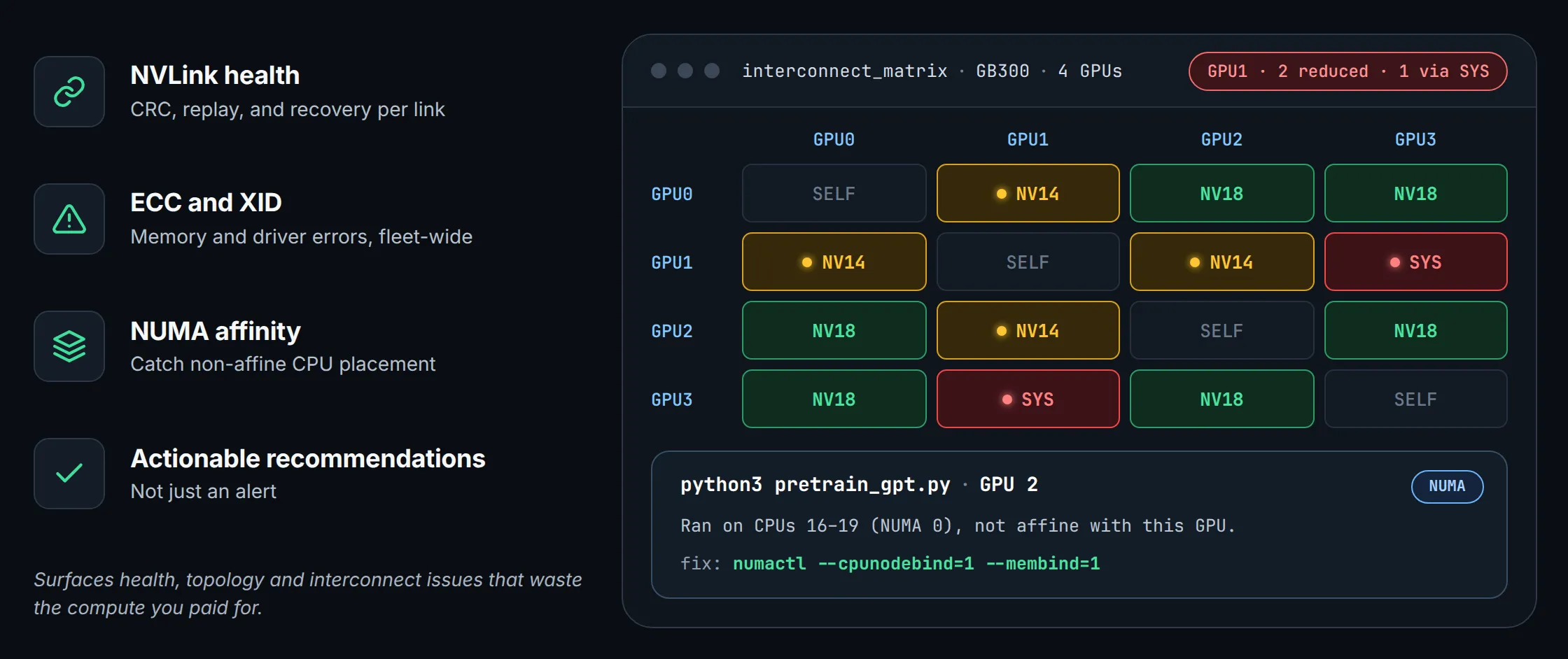Click the first window dot in the matrix titlebar

(659, 71)
